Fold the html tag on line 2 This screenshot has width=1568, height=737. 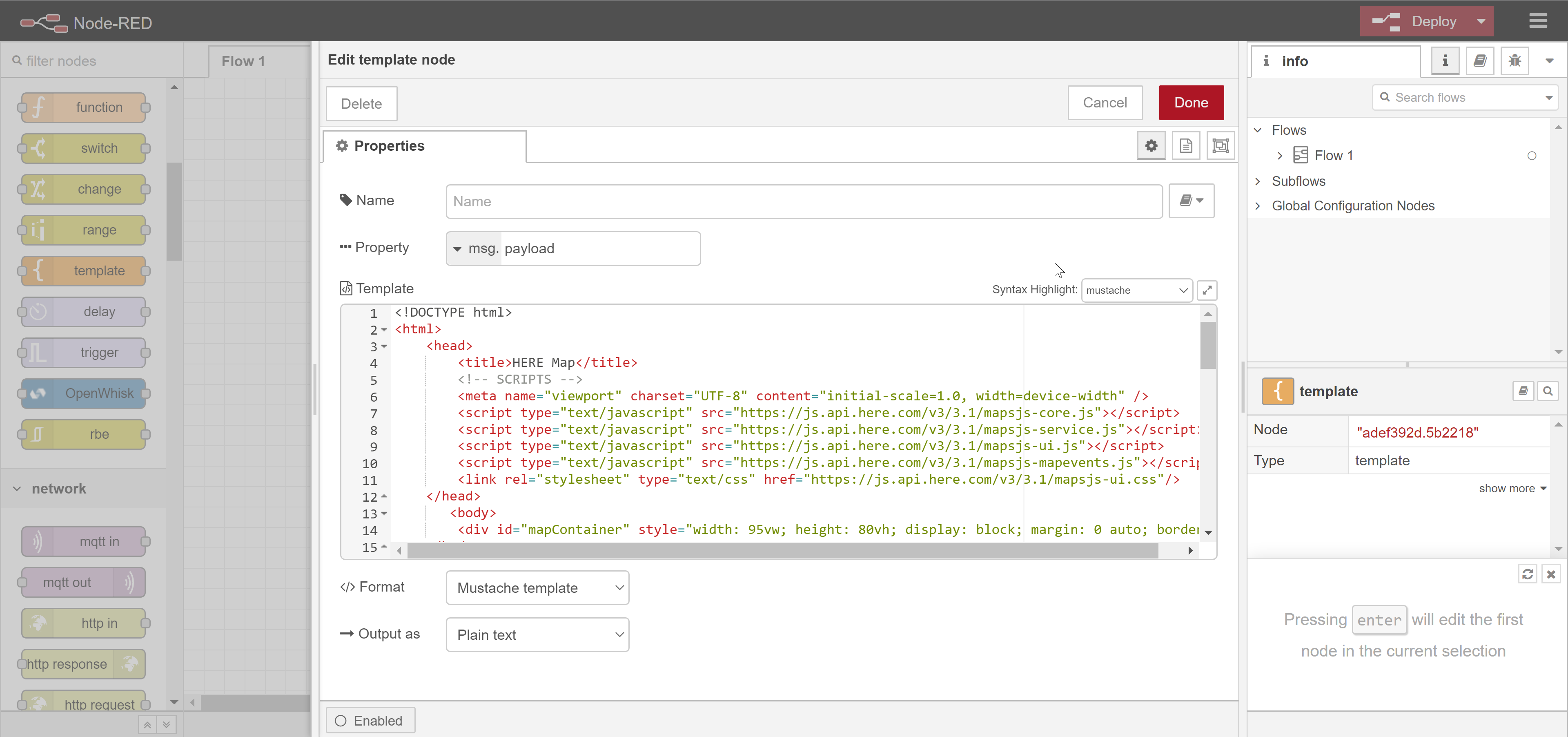pos(384,330)
